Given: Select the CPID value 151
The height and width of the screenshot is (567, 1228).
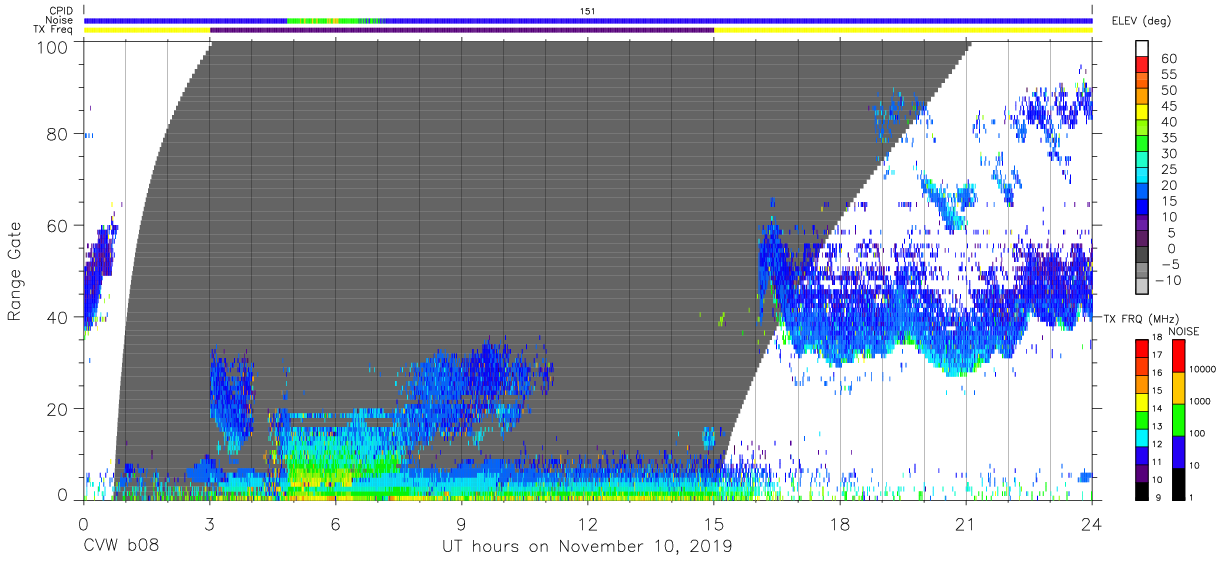Looking at the screenshot, I should 589,11.
